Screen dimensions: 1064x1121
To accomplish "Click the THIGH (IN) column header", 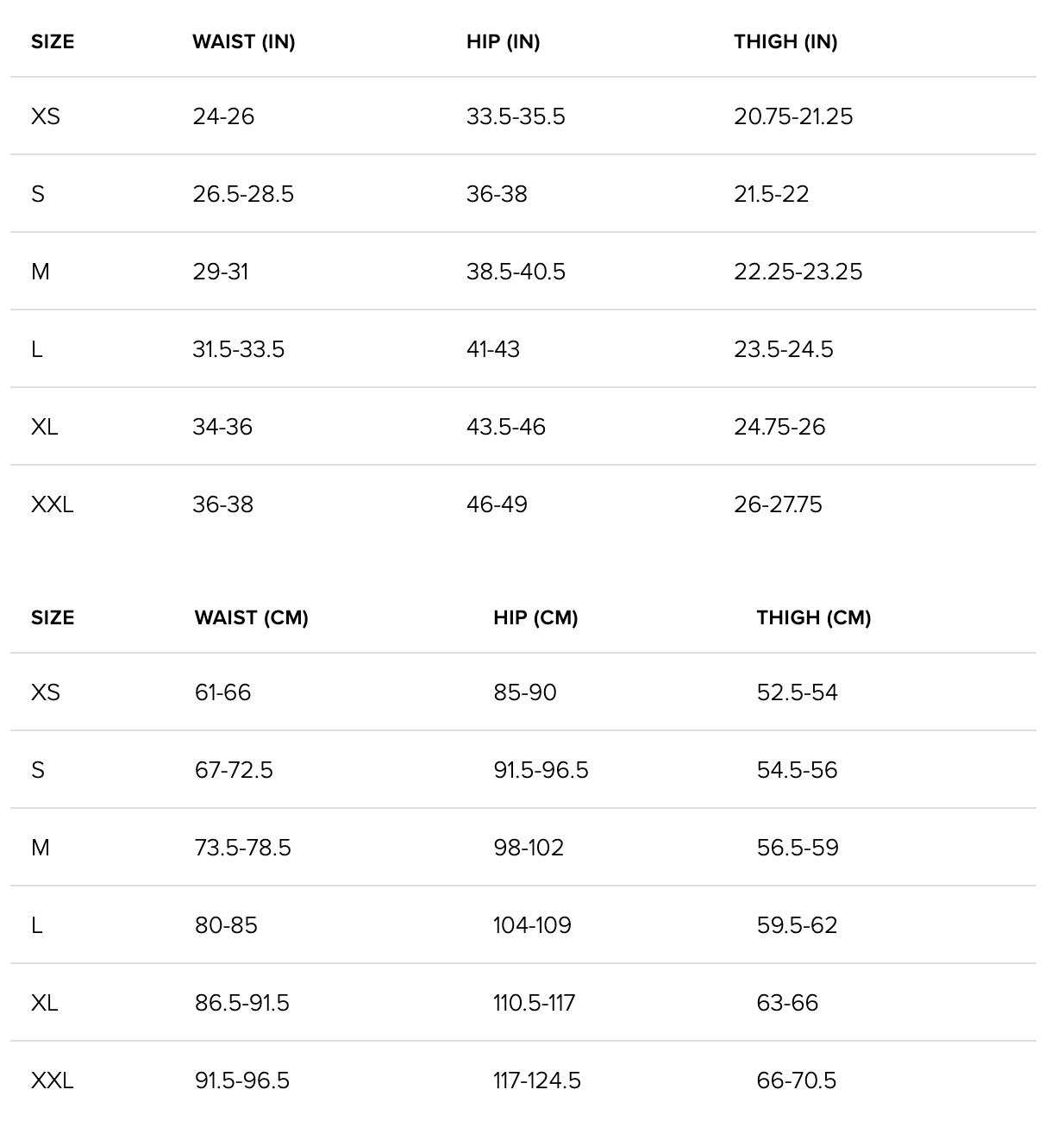I will (785, 41).
